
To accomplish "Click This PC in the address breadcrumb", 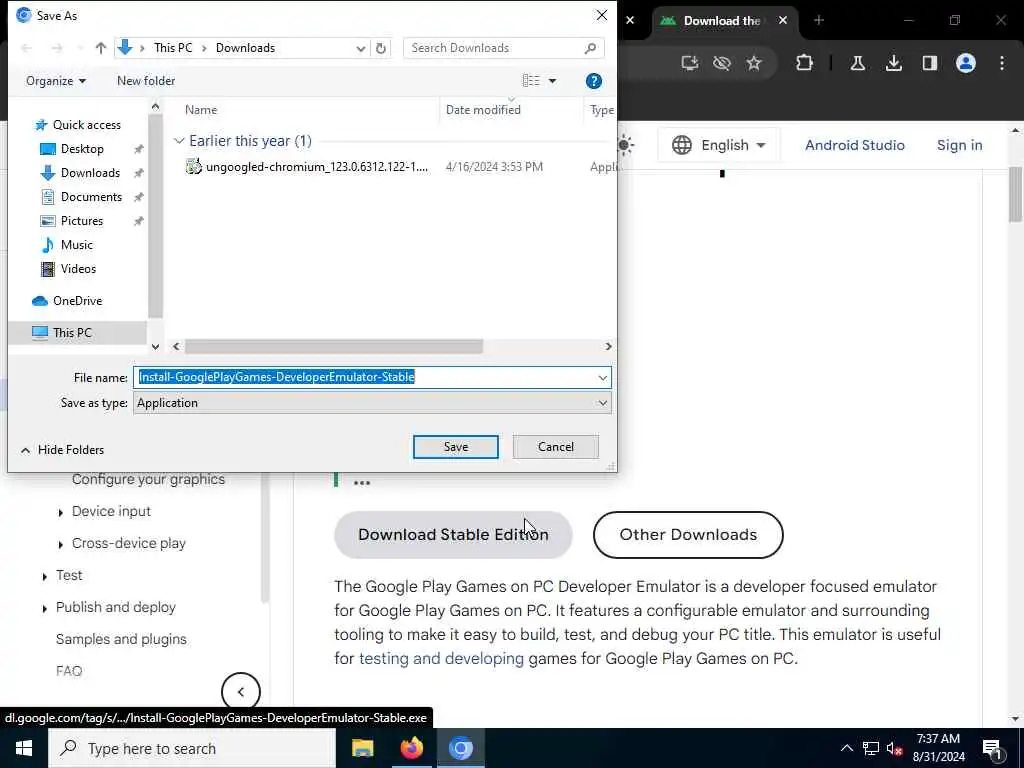I will [x=173, y=48].
